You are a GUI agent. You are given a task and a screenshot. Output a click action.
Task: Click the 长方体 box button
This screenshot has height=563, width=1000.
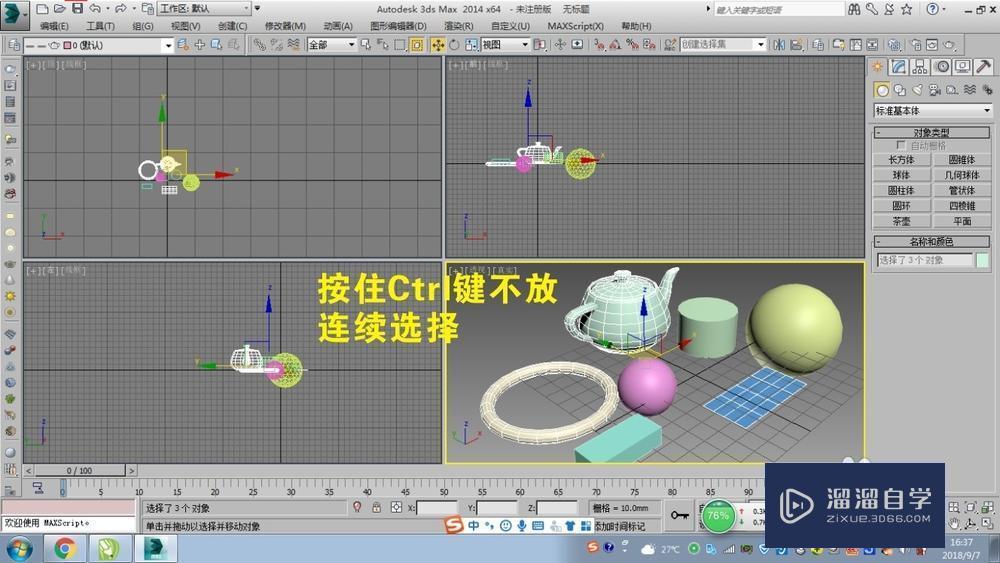tap(901, 159)
